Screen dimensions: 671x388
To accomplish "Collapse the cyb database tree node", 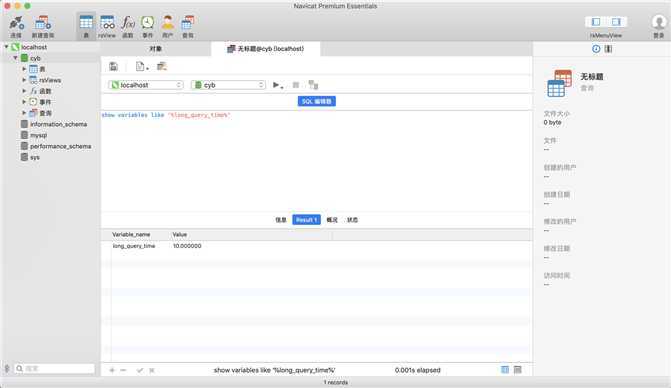I will [x=15, y=58].
